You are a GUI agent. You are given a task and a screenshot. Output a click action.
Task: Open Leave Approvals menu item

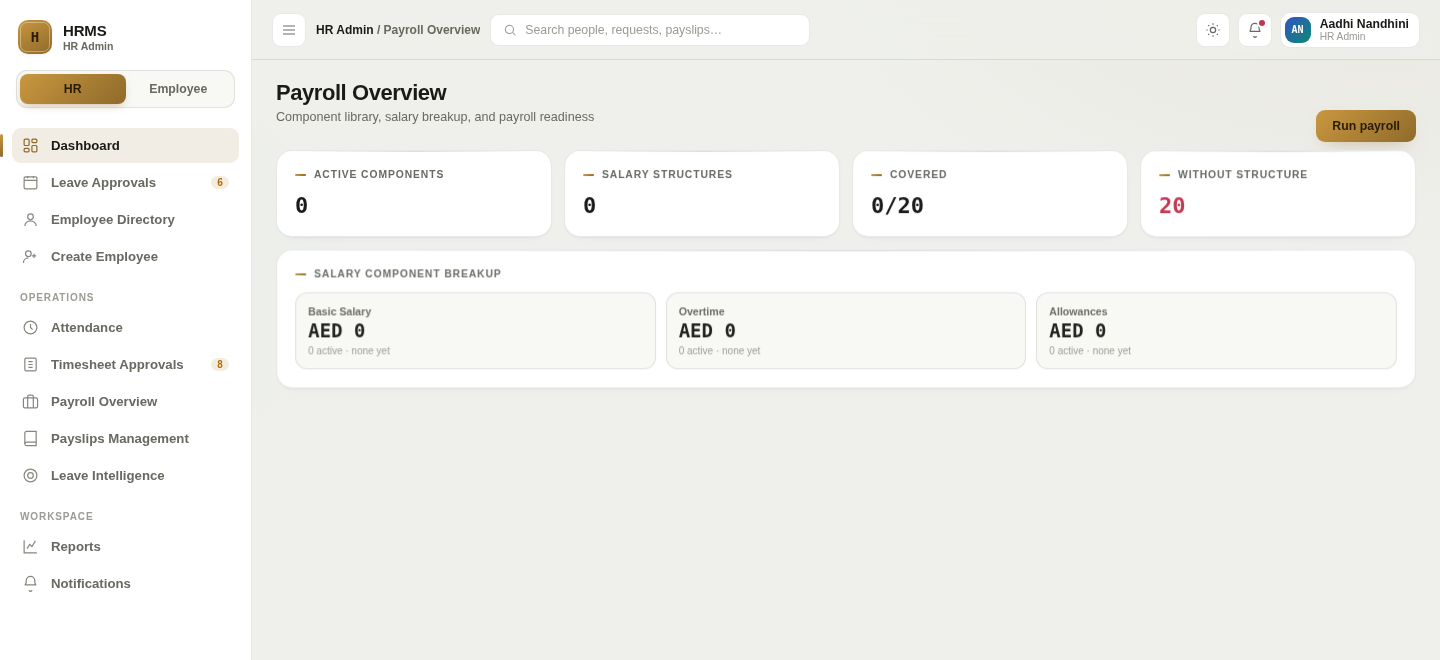[x=125, y=183]
